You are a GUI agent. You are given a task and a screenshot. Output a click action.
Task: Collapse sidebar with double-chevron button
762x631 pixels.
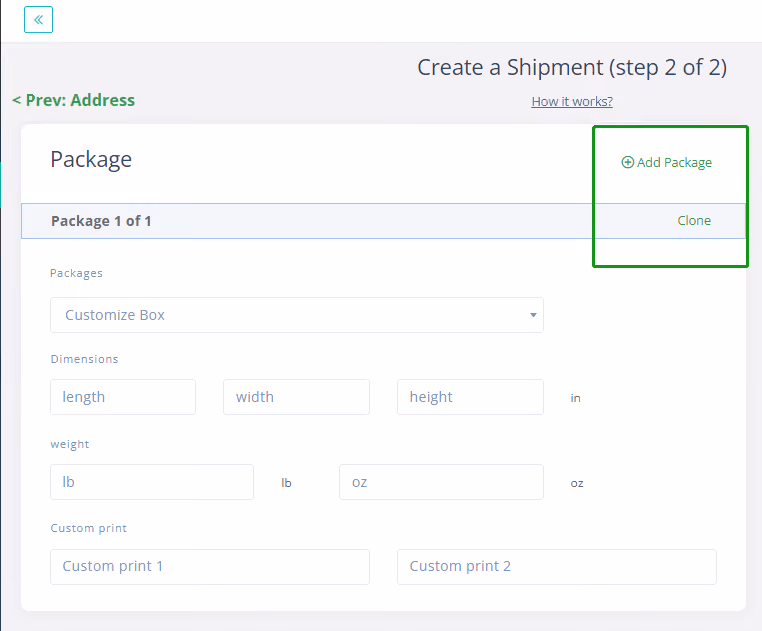point(38,19)
